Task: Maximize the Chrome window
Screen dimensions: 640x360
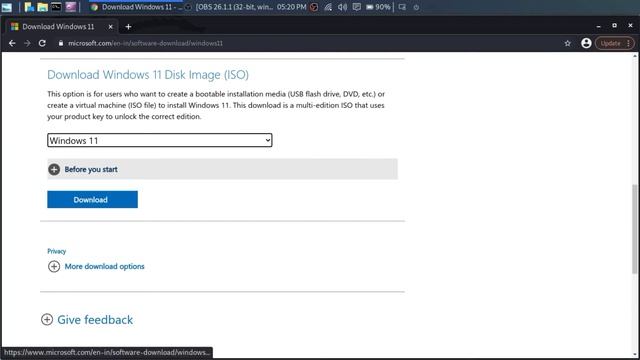Action: click(x=614, y=26)
